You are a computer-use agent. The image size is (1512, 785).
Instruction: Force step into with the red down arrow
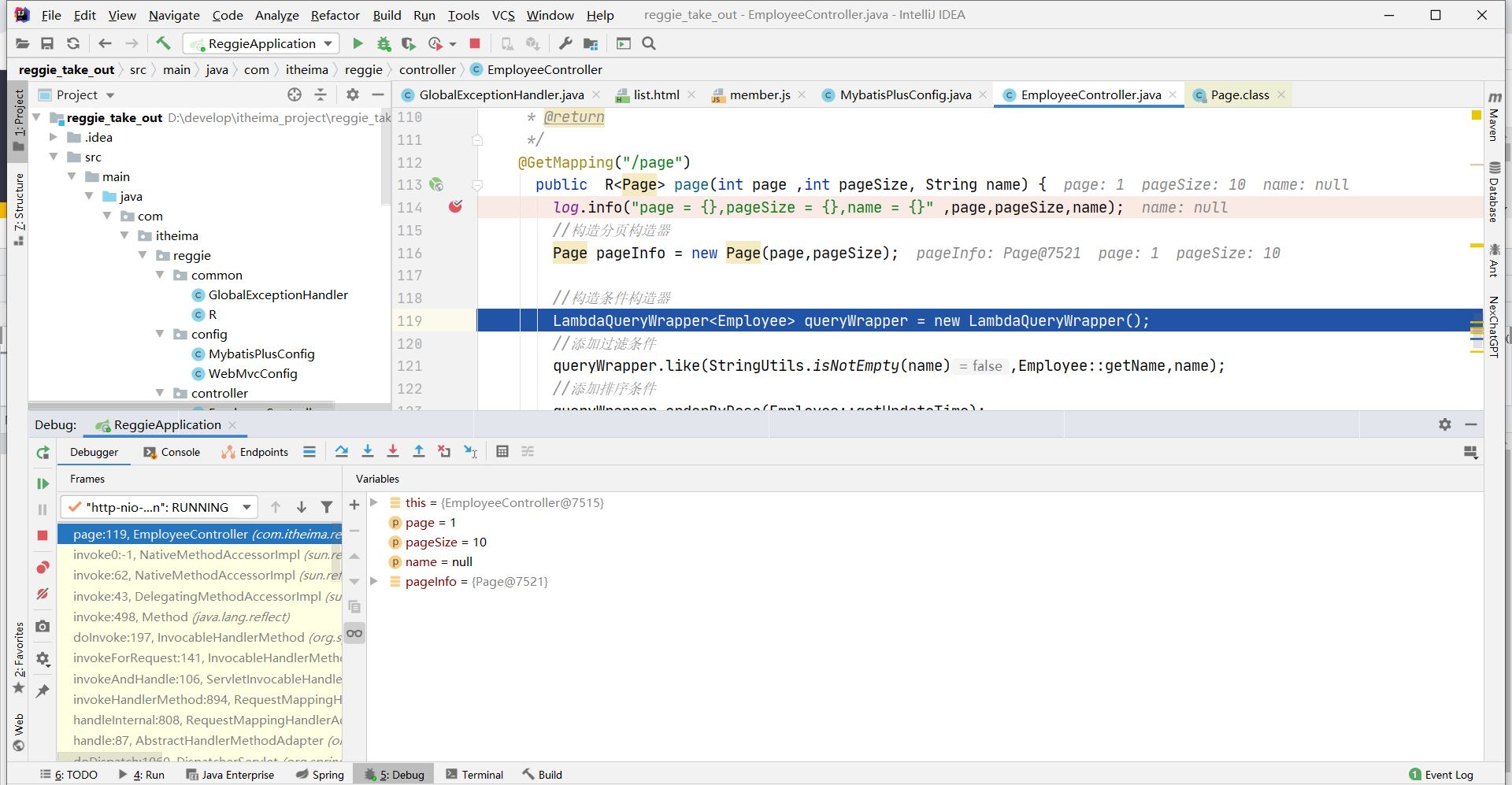(393, 451)
